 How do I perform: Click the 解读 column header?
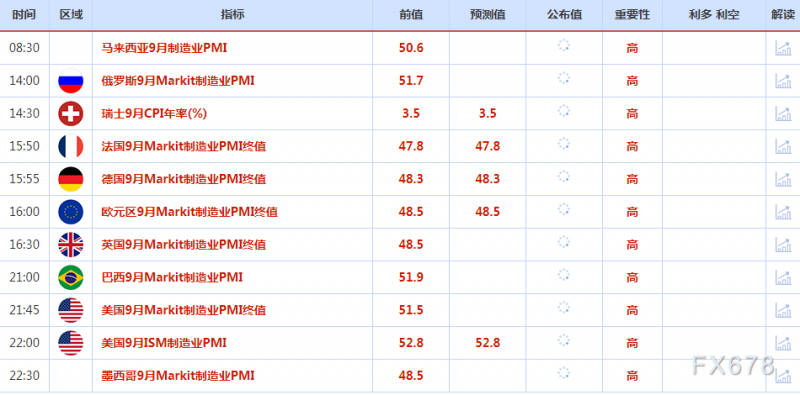(783, 14)
